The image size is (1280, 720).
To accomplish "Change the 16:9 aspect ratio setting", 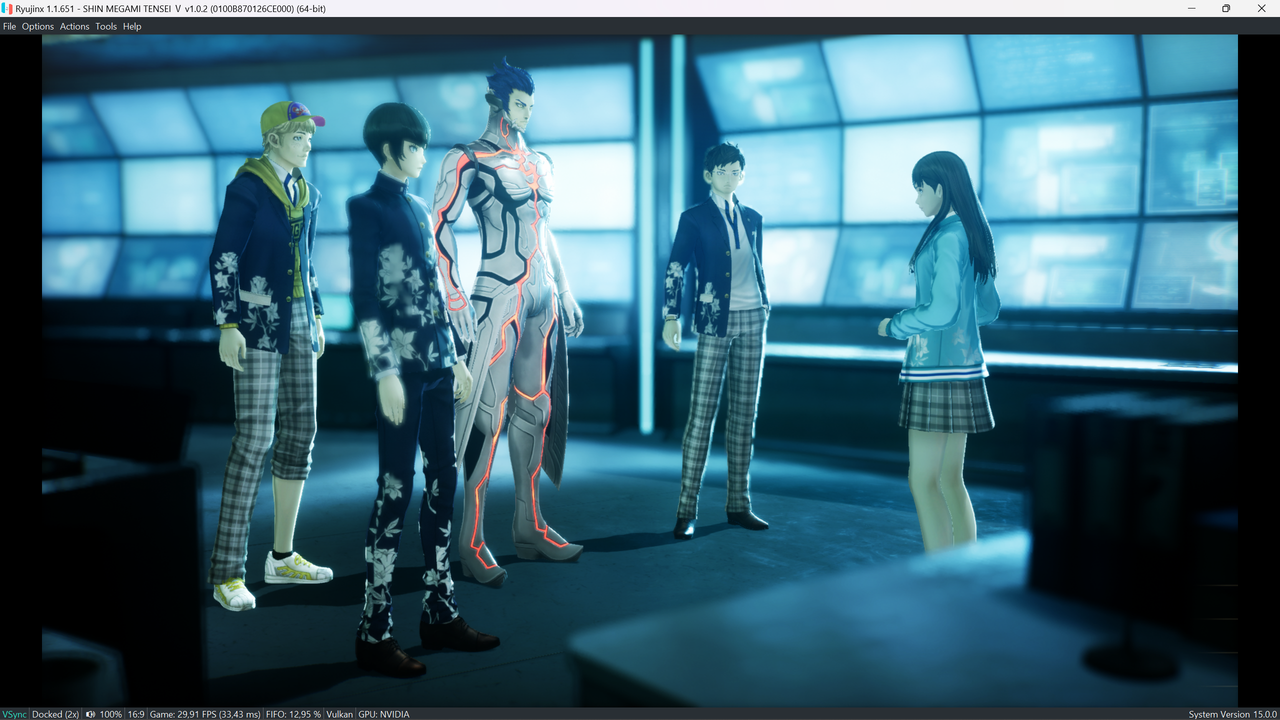I will (136, 714).
